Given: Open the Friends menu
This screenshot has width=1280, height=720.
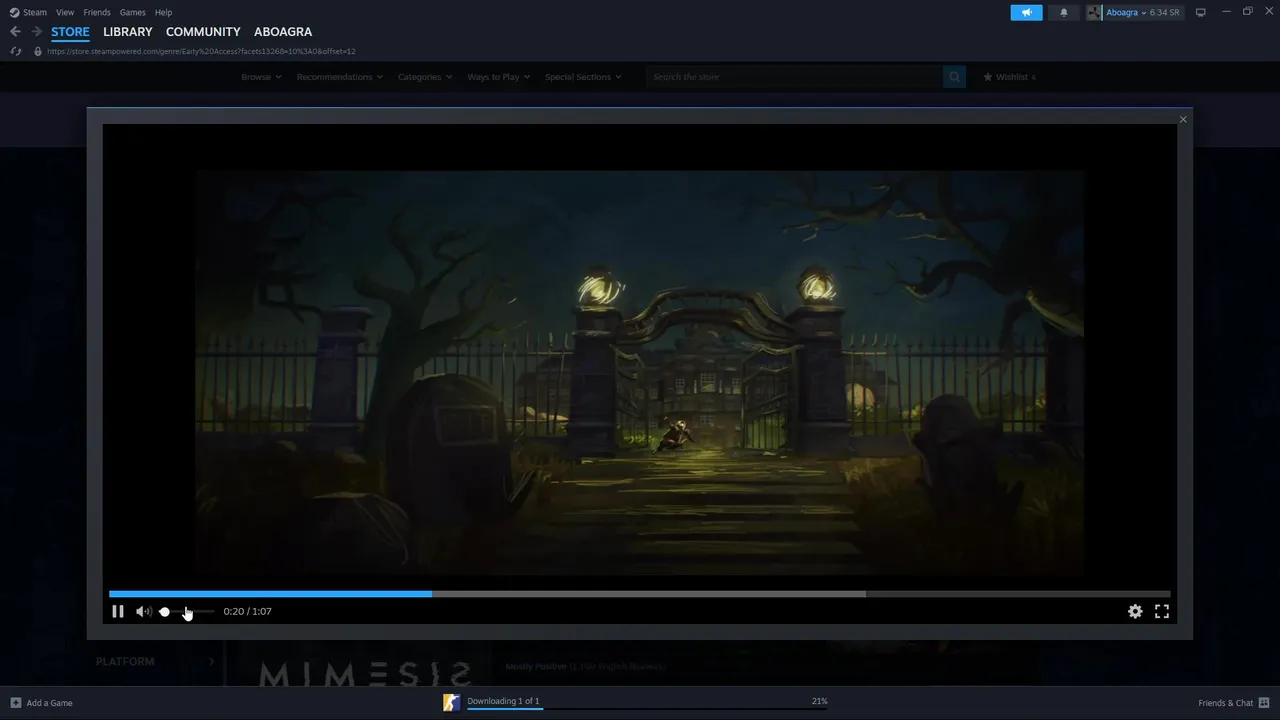Looking at the screenshot, I should (97, 12).
